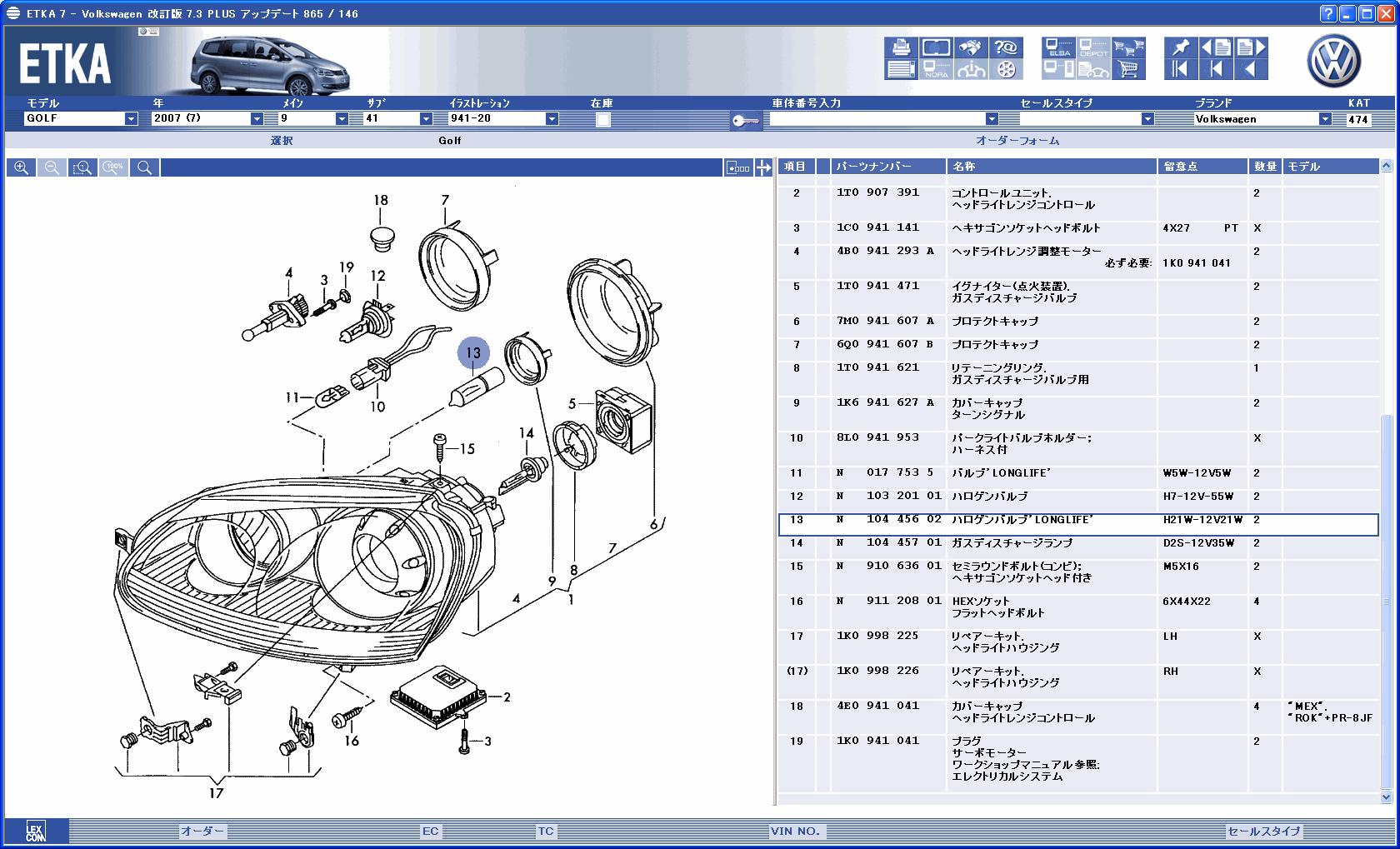Open the ELSA link icon
The height and width of the screenshot is (849, 1400).
1058,47
